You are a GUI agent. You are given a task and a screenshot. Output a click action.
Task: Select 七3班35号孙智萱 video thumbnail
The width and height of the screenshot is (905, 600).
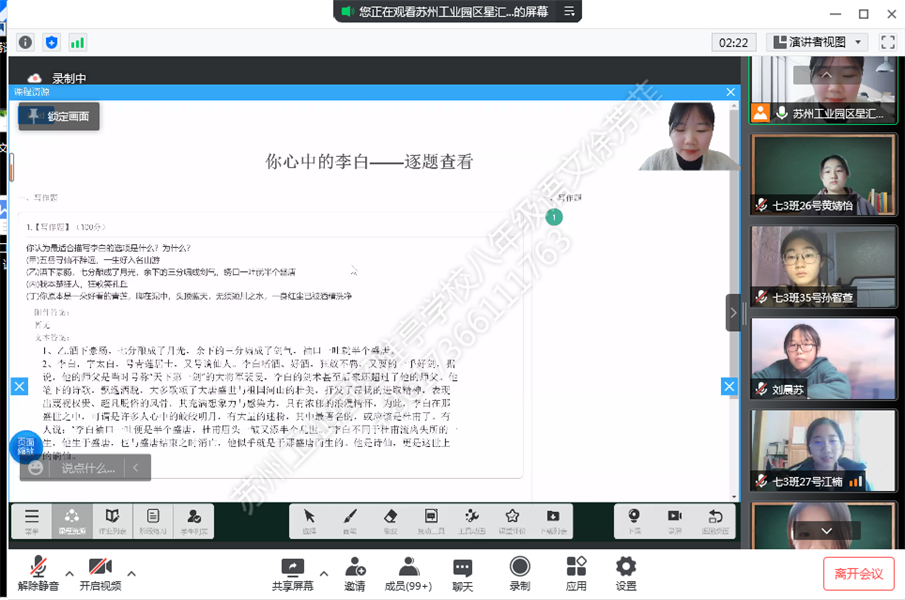pyautogui.click(x=824, y=266)
